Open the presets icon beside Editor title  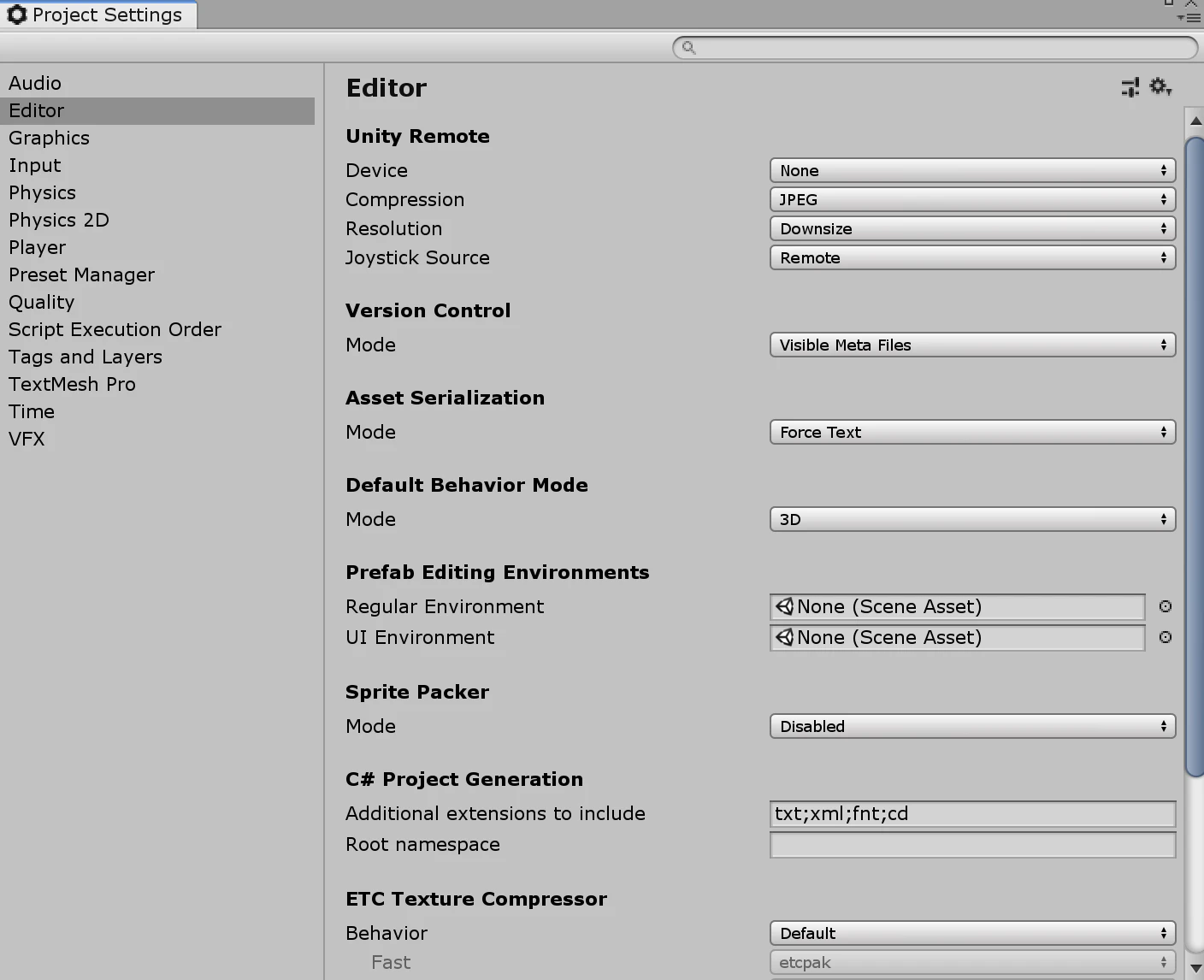point(1130,87)
